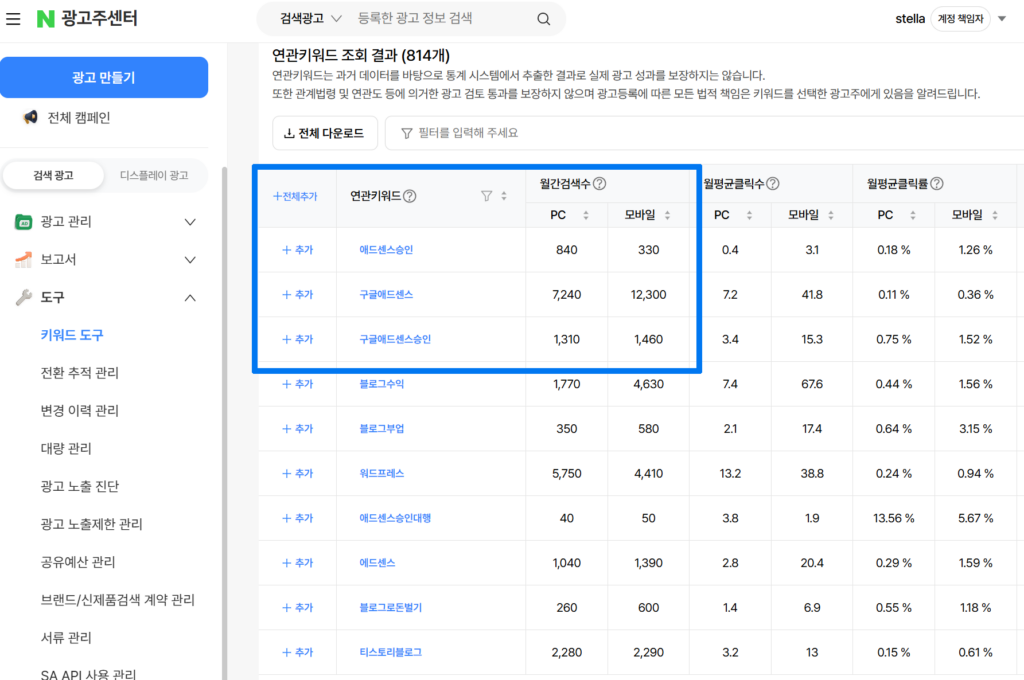This screenshot has width=1024, height=680.
Task: Open the 워드프레스 keyword link
Action: coord(381,474)
